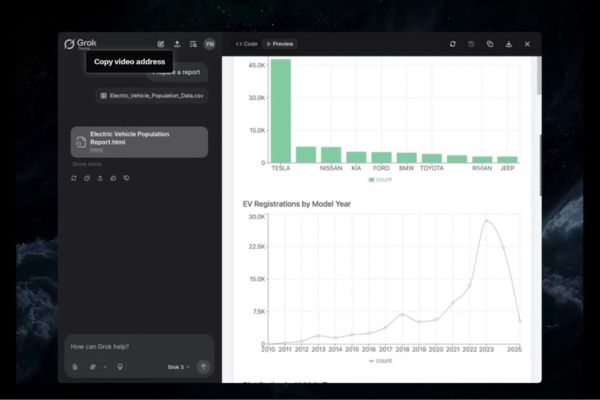Toggle the DeepSearch icon in the input bar
This screenshot has width=600, height=400.
pos(93,367)
